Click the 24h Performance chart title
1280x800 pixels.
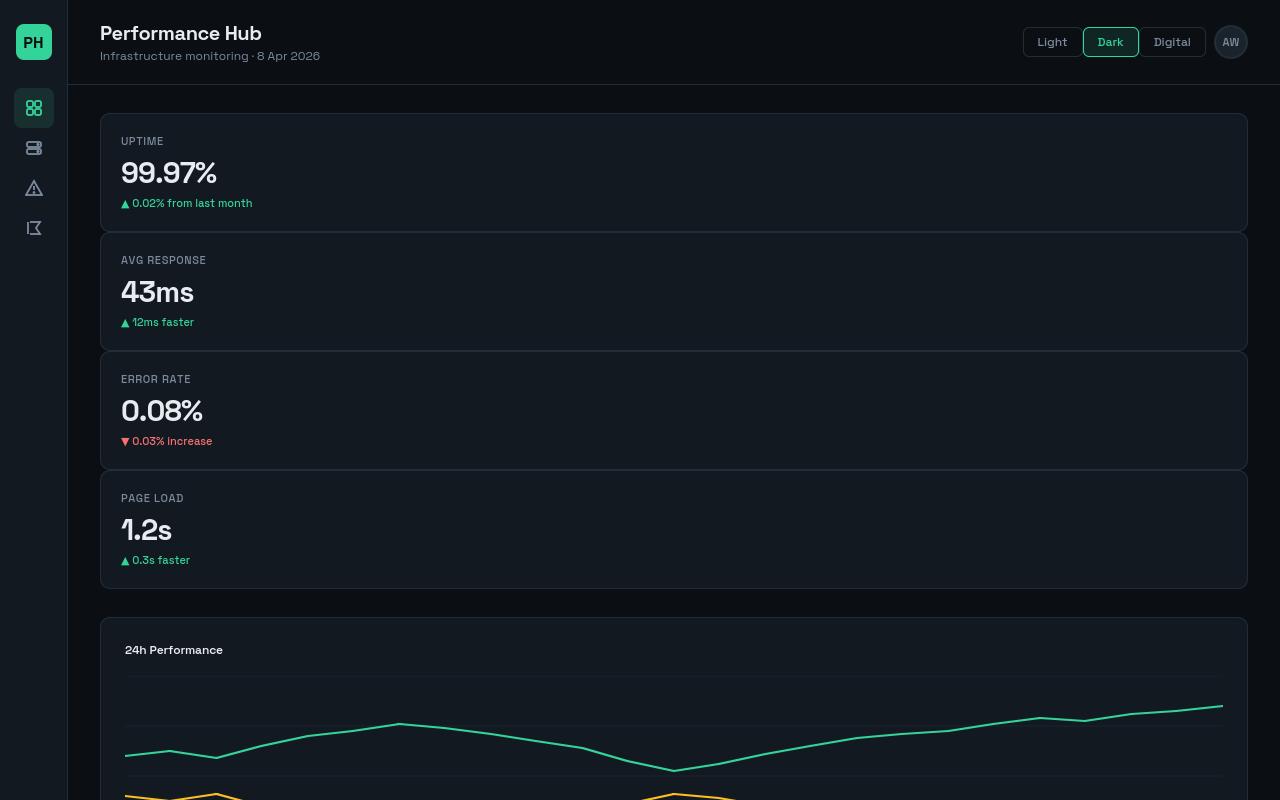point(174,650)
